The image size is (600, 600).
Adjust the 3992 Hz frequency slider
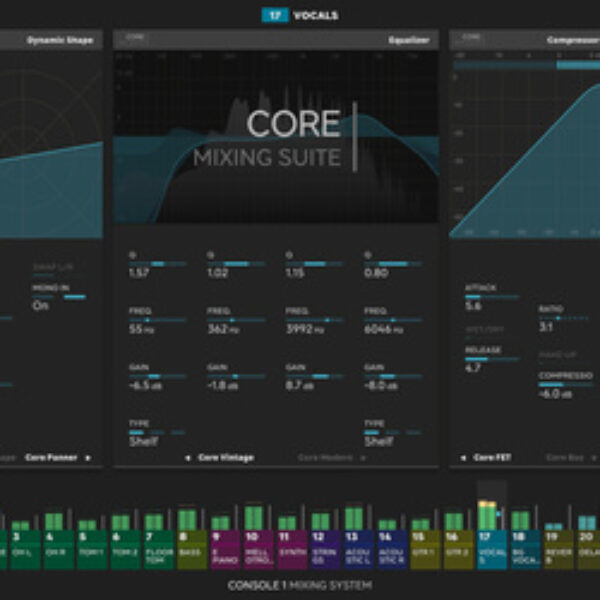point(315,320)
